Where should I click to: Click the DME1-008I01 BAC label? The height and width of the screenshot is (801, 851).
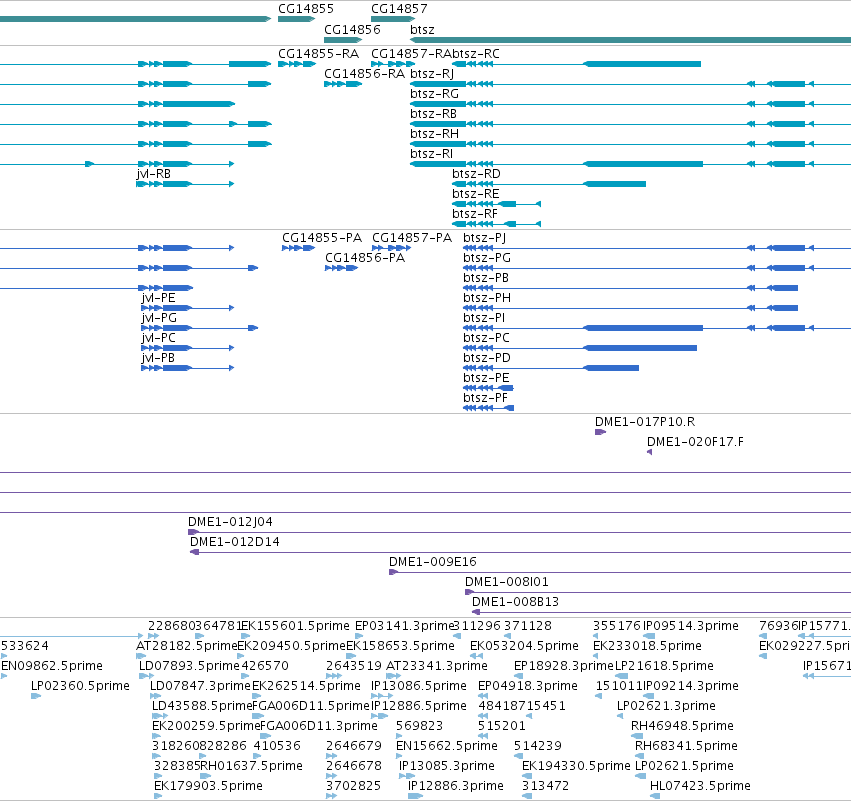tap(507, 582)
